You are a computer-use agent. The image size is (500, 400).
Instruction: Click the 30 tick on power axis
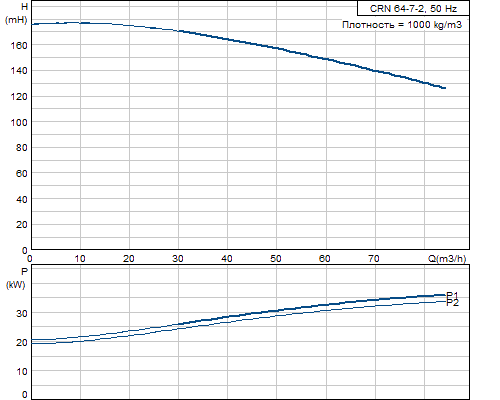(22, 313)
